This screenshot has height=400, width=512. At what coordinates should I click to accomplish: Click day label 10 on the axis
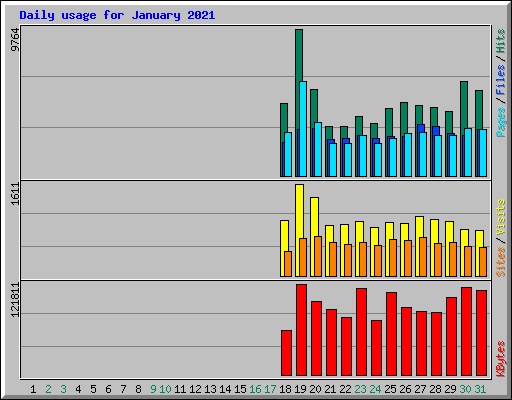tap(165, 389)
